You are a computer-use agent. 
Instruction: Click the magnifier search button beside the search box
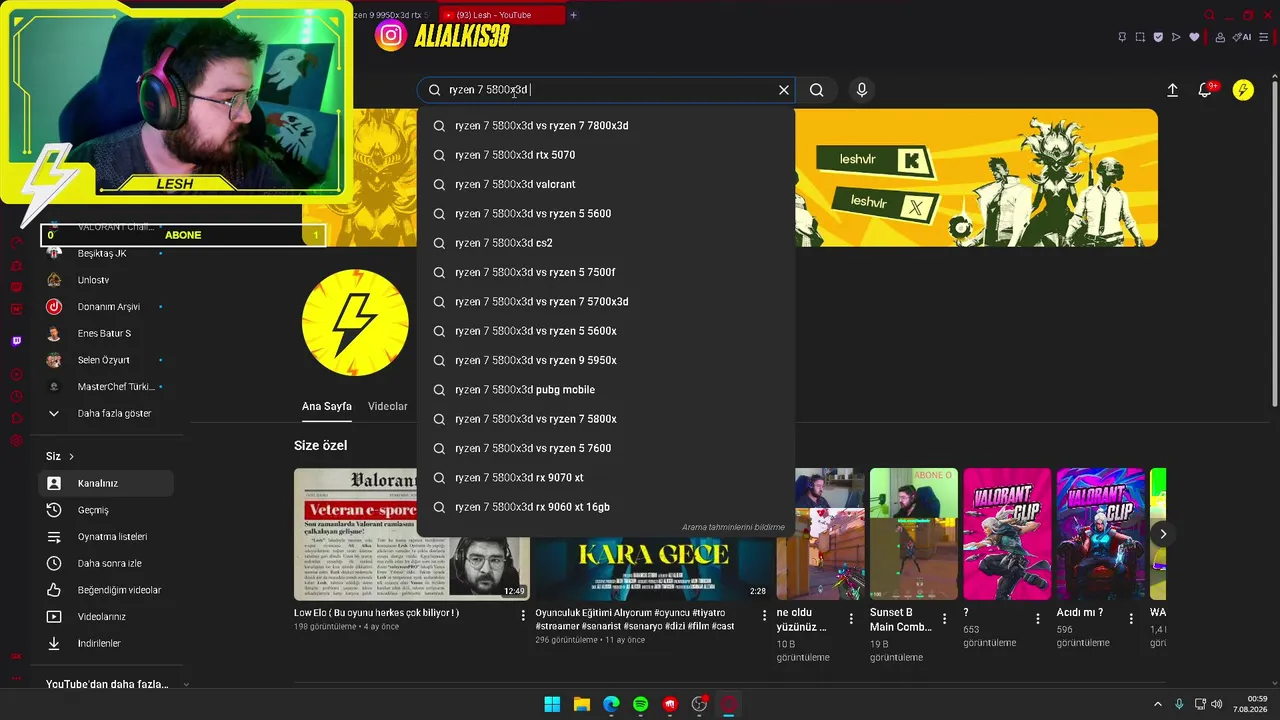tap(817, 90)
